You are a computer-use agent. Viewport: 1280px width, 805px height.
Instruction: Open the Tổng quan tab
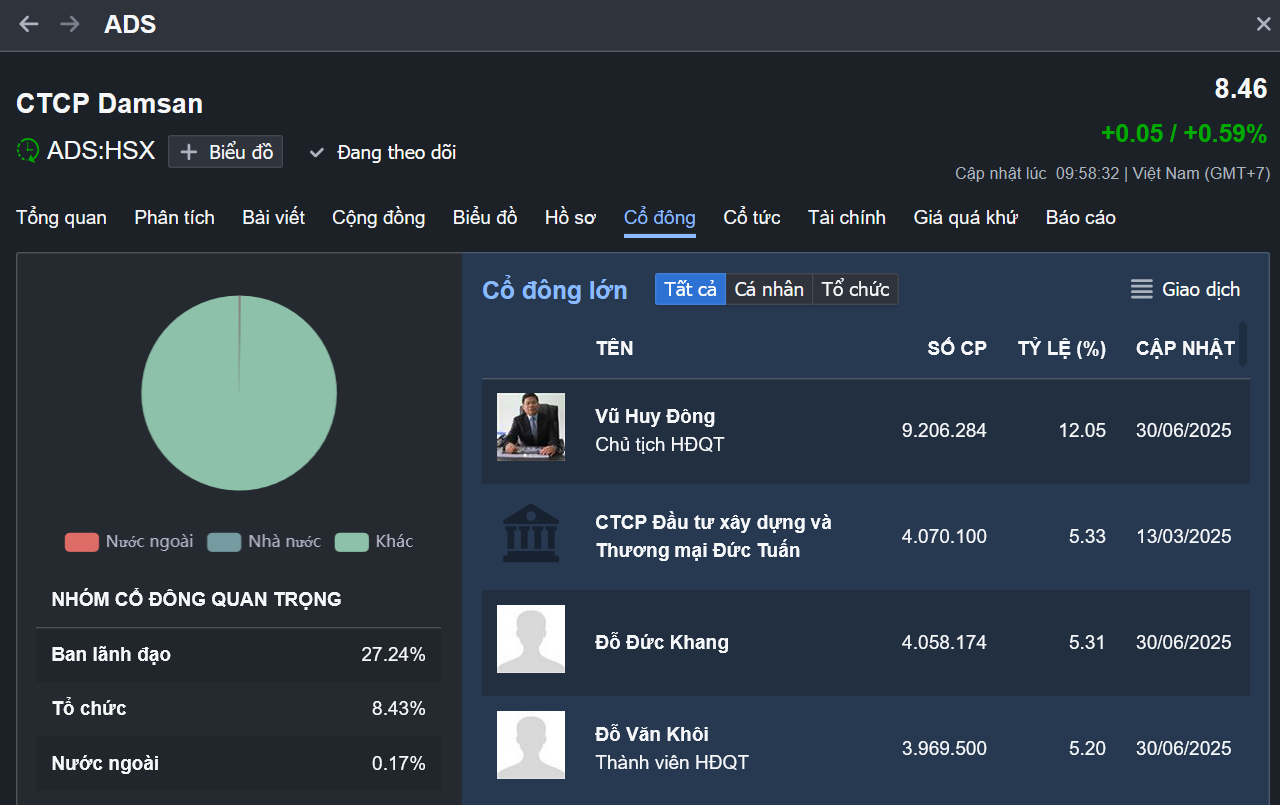(61, 217)
